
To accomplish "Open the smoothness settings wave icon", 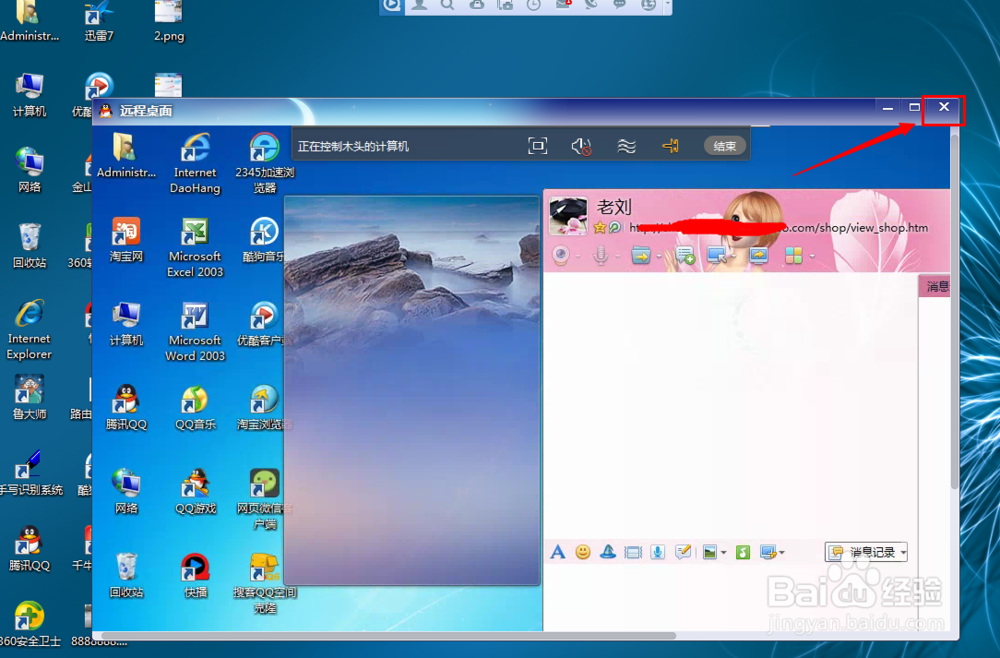I will [x=626, y=147].
